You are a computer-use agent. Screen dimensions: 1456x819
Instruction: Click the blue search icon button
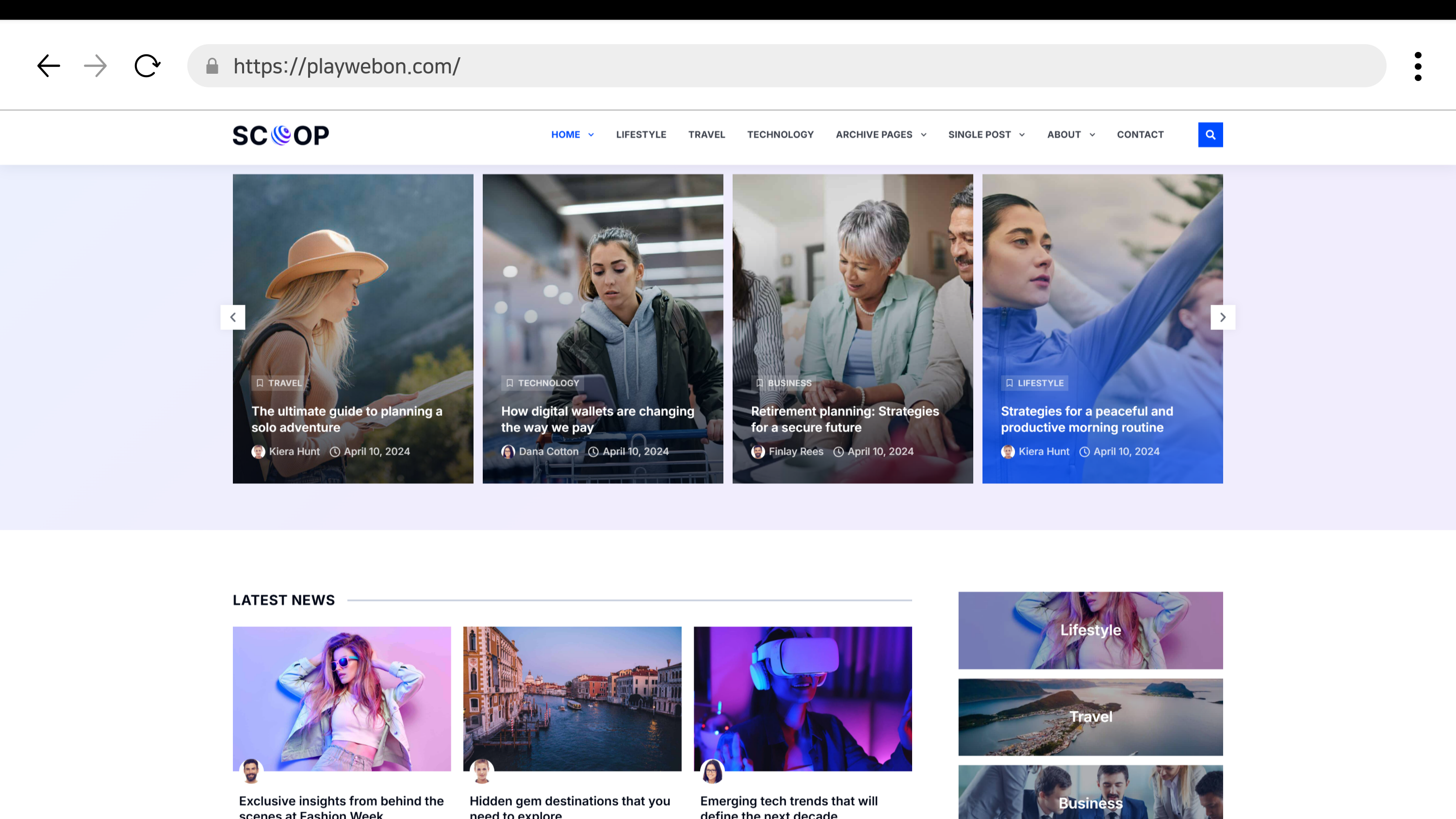[x=1210, y=134]
